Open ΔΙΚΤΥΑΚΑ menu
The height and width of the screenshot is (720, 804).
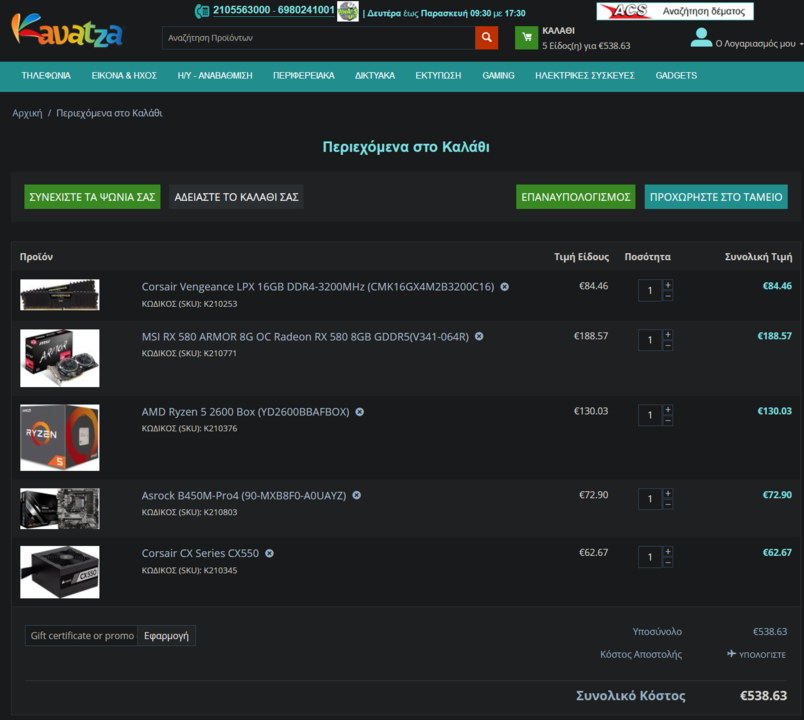point(375,75)
